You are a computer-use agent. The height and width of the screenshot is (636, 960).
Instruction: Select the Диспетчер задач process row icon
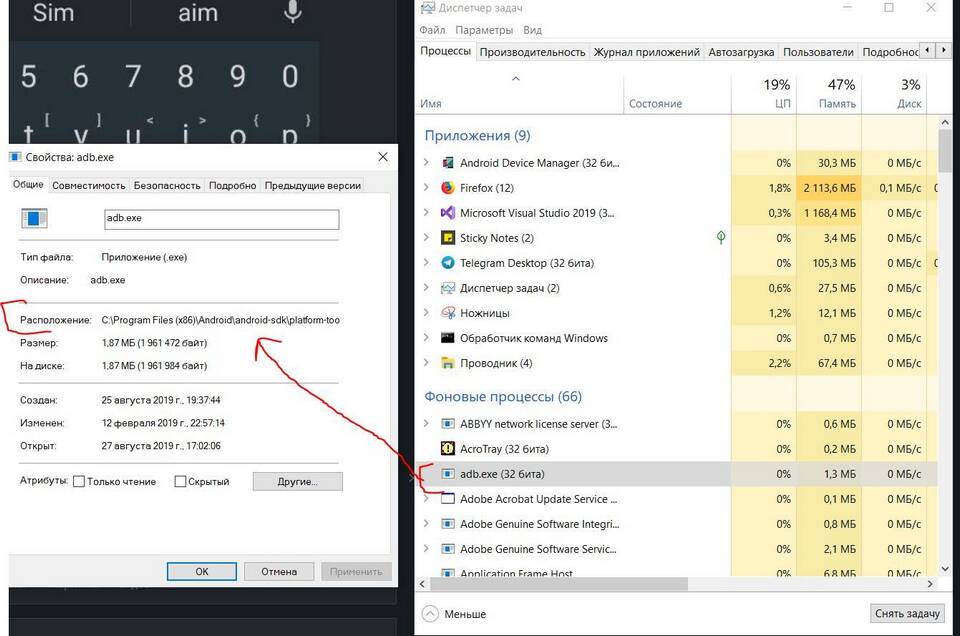448,288
